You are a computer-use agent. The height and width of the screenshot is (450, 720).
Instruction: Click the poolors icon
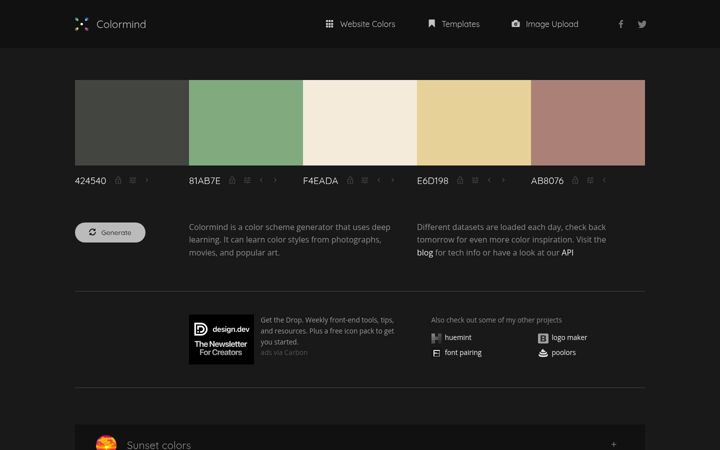[x=543, y=353]
